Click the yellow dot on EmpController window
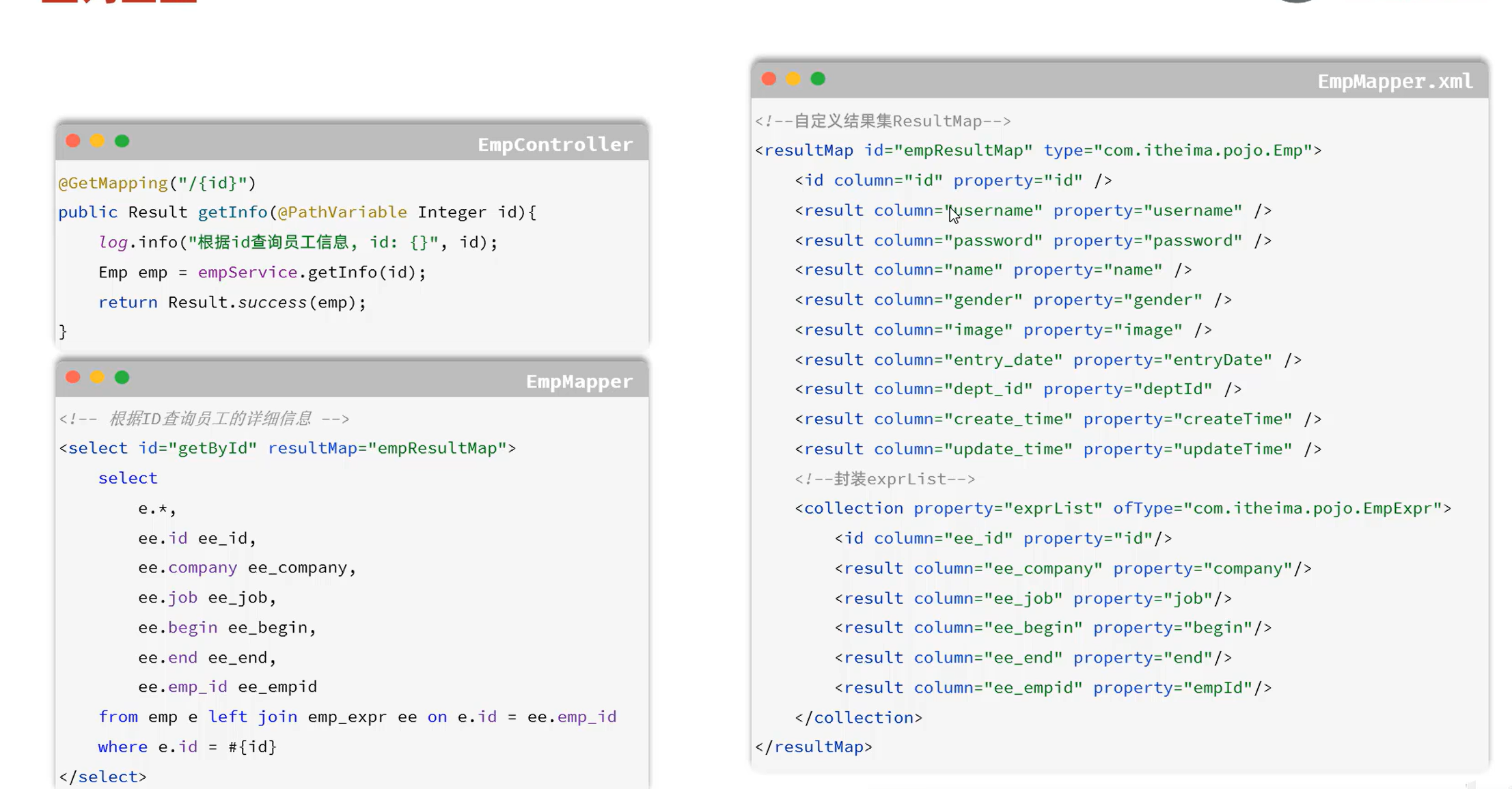Viewport: 1512px width, 789px height. click(x=97, y=141)
